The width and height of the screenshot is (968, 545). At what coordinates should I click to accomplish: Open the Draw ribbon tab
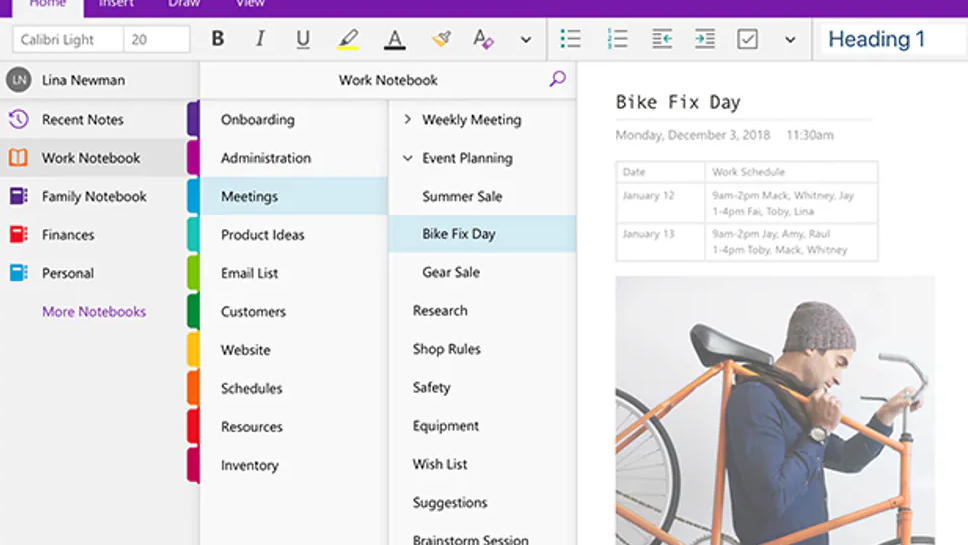pos(184,4)
